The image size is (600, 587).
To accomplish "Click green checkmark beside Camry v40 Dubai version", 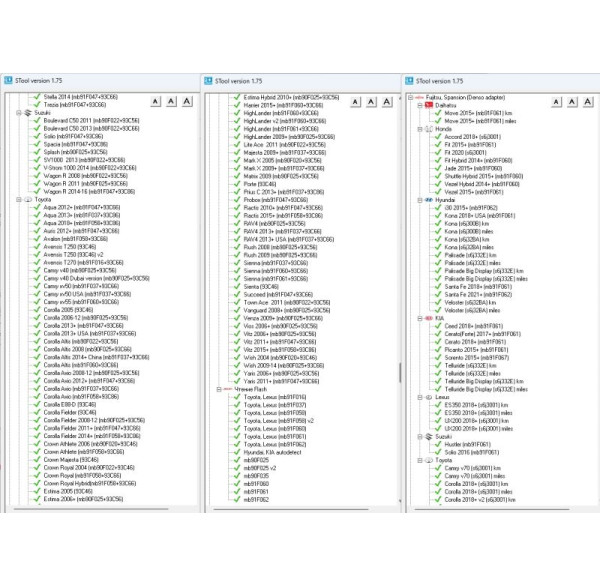I will [x=39, y=277].
